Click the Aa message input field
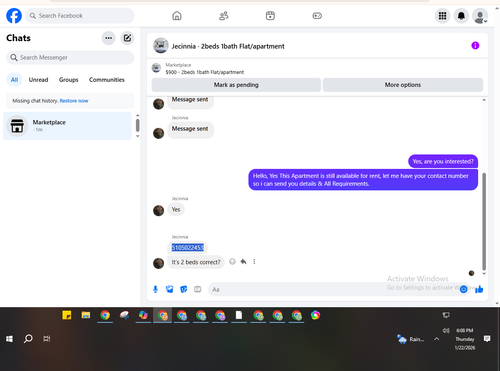 (x=333, y=289)
